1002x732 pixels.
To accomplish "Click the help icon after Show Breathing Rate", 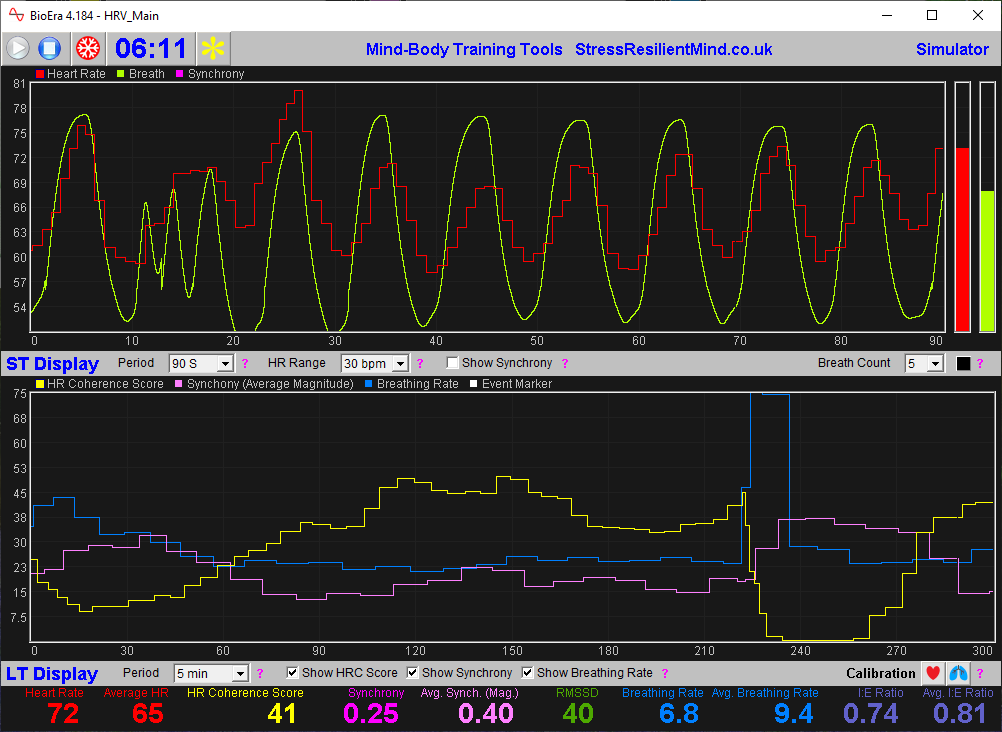I will coord(664,673).
